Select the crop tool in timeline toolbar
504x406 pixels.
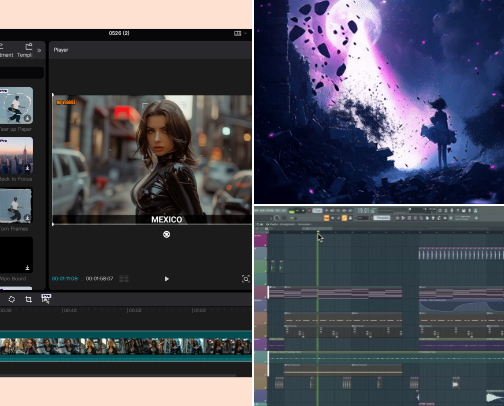[x=29, y=299]
